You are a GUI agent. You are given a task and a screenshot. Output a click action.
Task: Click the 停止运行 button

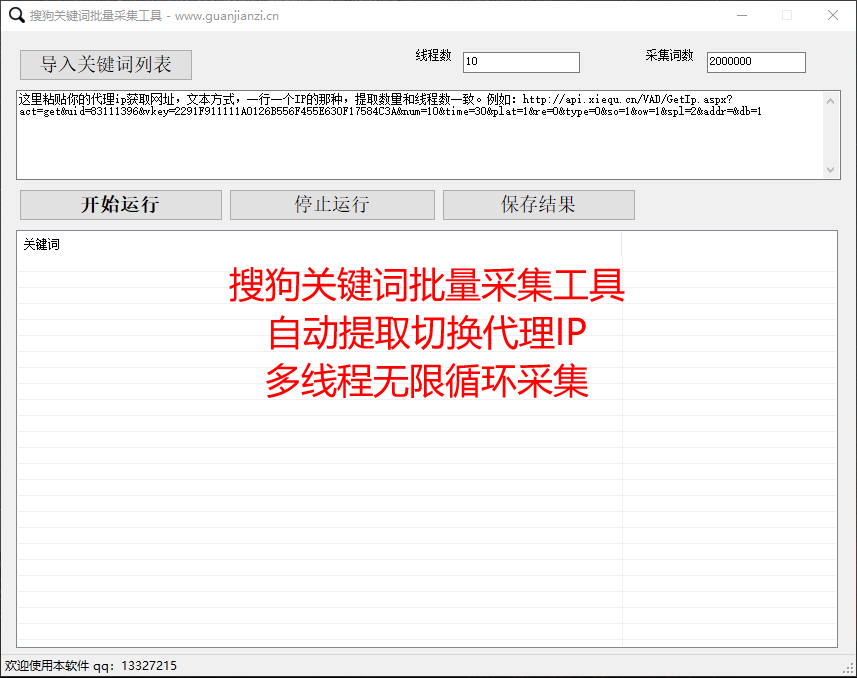[332, 205]
